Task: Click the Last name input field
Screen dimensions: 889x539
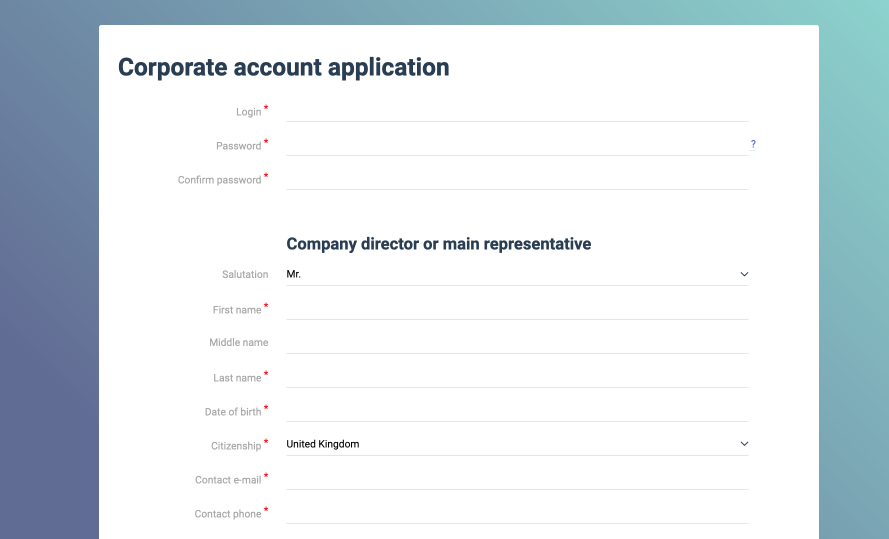Action: point(517,376)
